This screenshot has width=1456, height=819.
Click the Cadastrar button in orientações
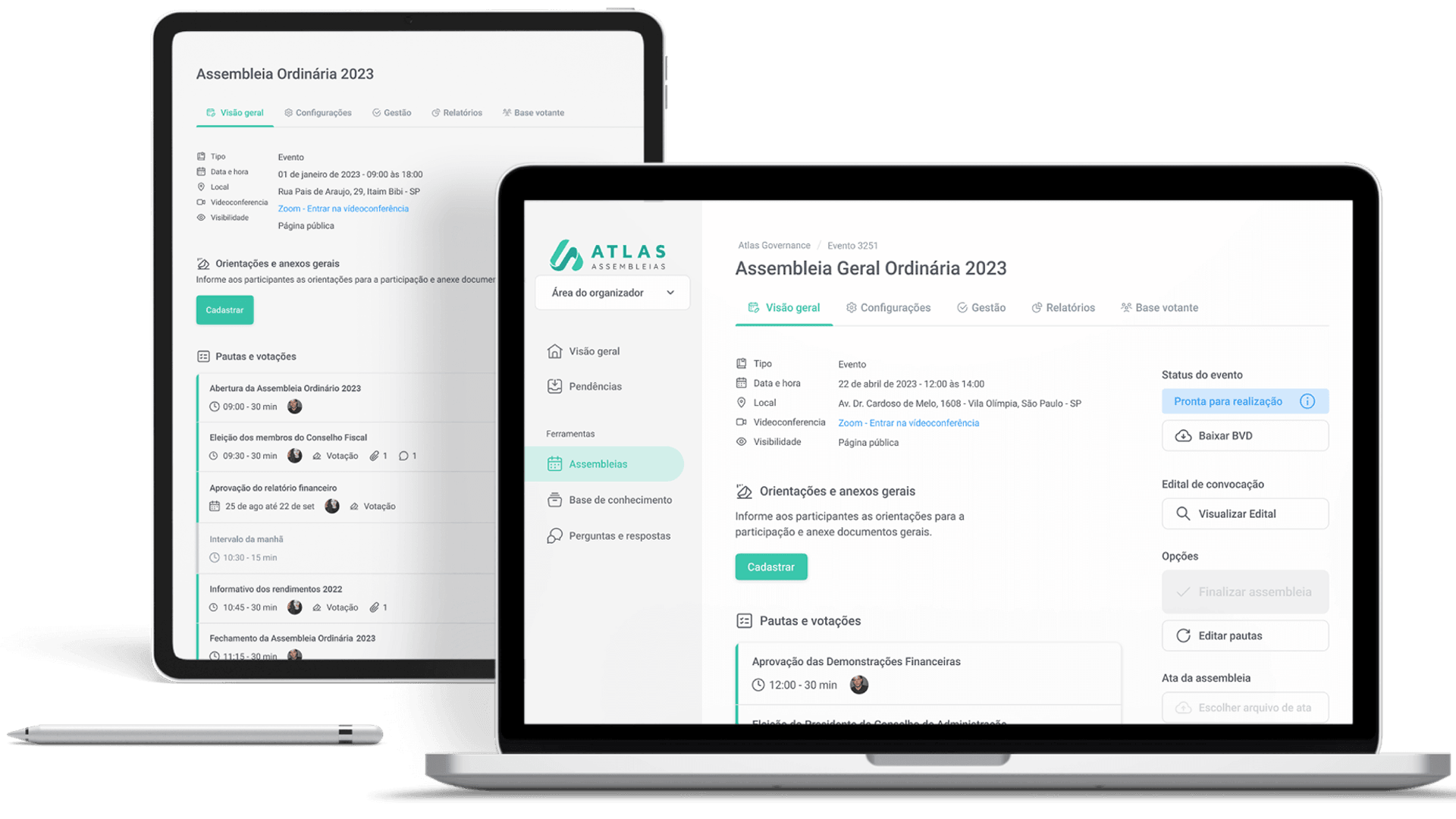[x=770, y=566]
